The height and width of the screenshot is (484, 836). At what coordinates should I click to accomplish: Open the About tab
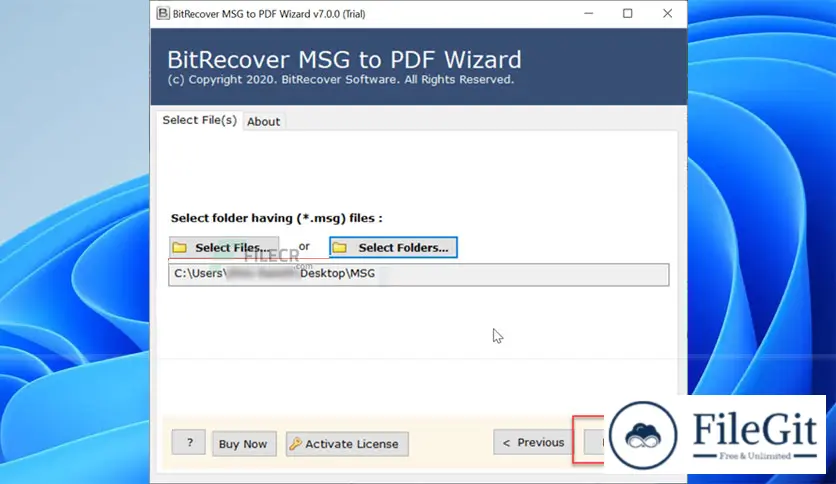point(263,122)
